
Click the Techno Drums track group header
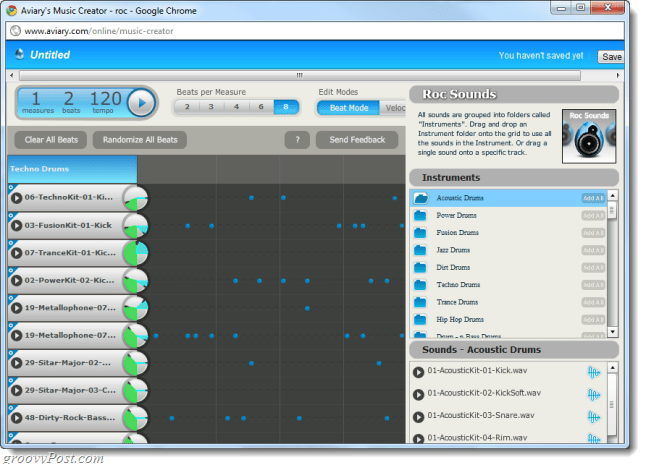[x=72, y=169]
